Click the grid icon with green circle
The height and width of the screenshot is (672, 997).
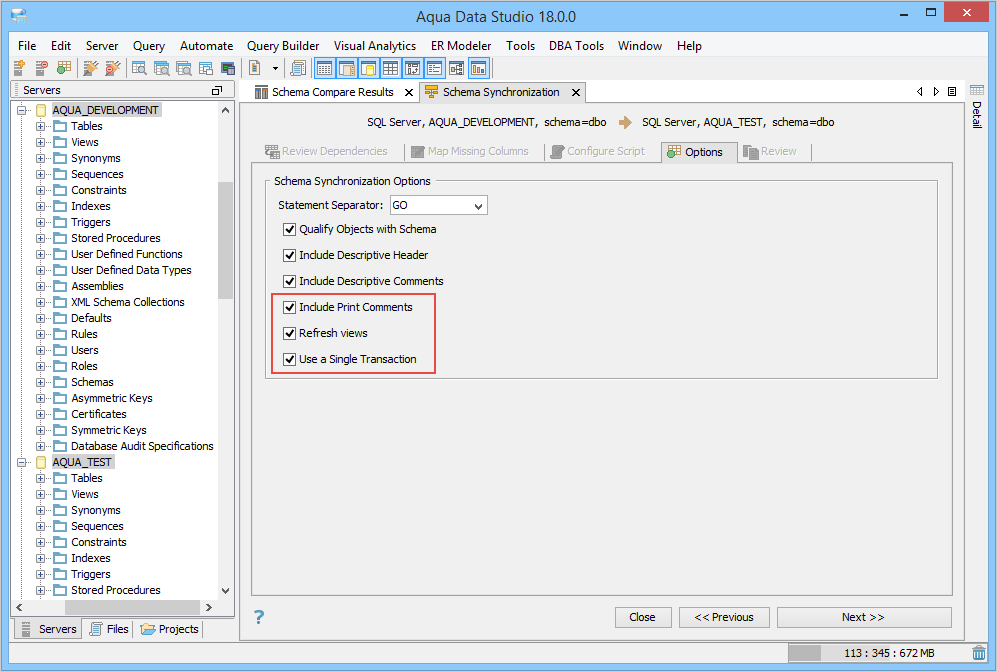(x=64, y=67)
